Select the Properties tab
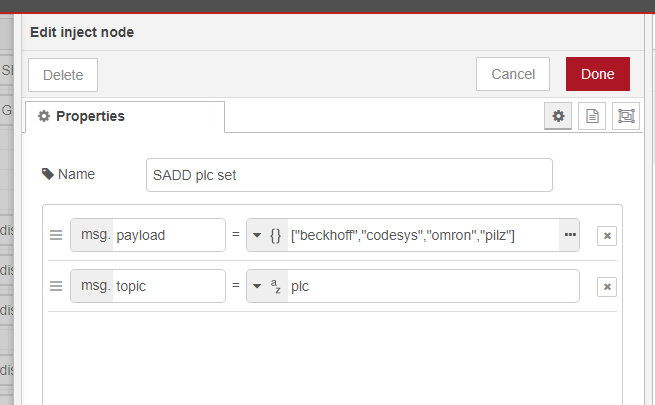The width and height of the screenshot is (655, 405). pos(124,116)
